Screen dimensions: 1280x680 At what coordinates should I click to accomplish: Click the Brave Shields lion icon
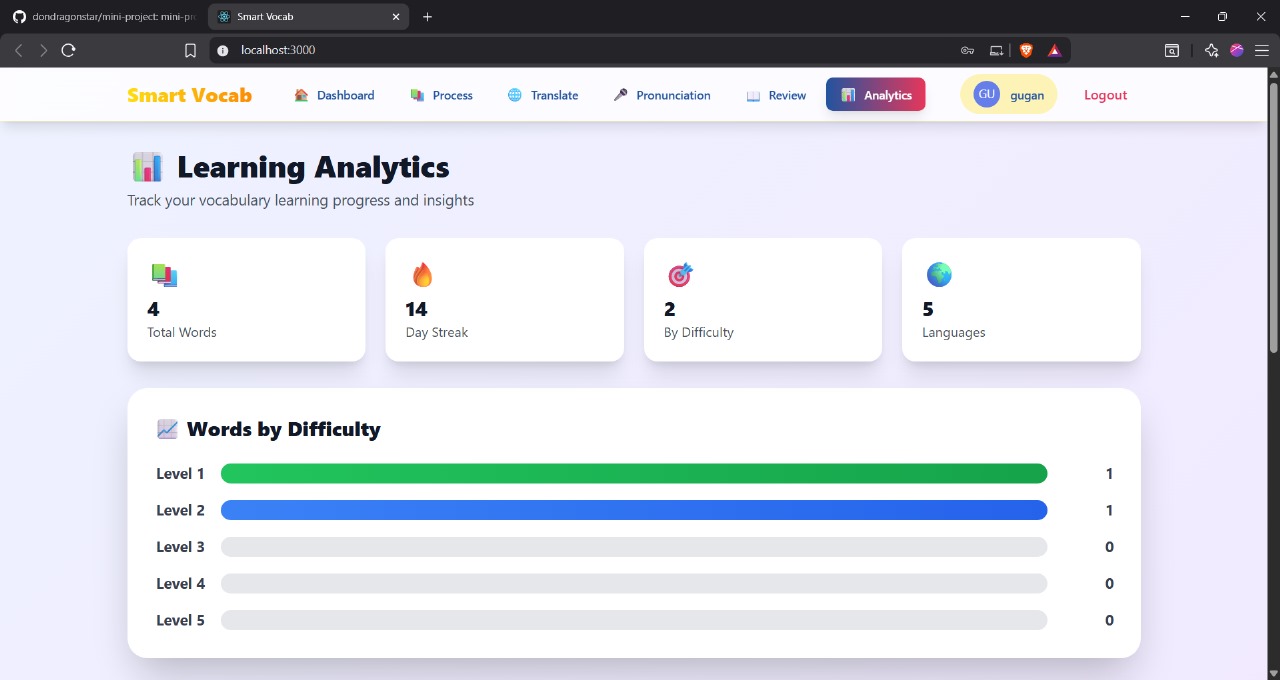point(1026,50)
